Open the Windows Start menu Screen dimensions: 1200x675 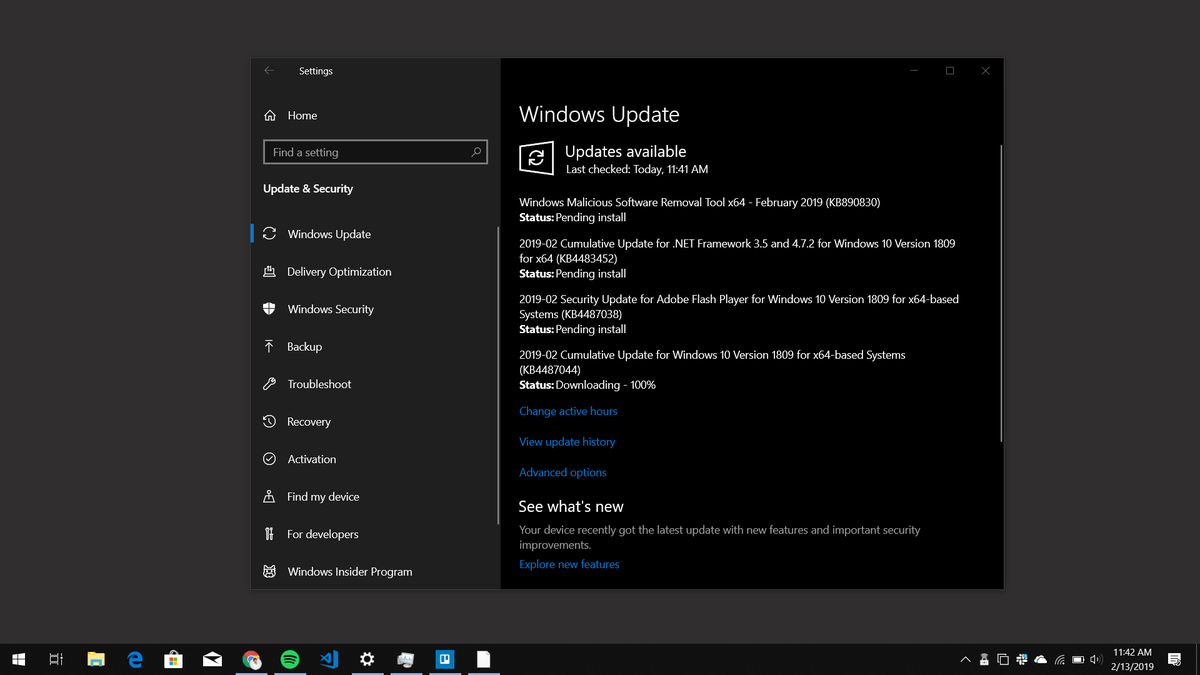(18, 659)
